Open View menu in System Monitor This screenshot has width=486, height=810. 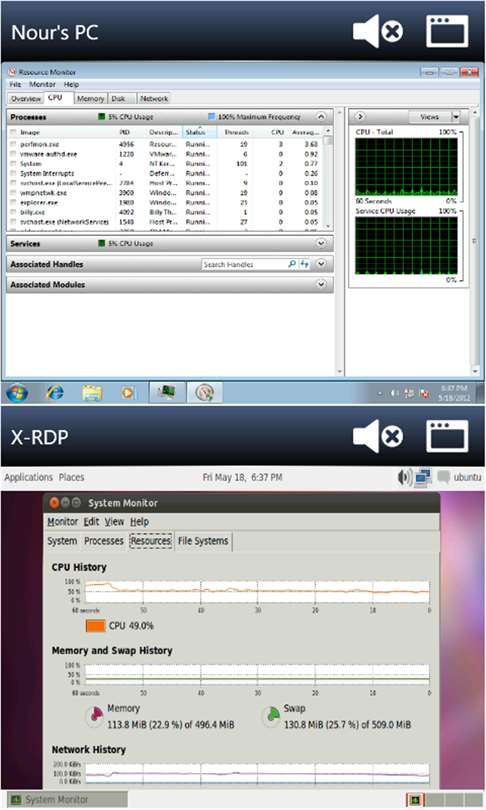pyautogui.click(x=115, y=521)
